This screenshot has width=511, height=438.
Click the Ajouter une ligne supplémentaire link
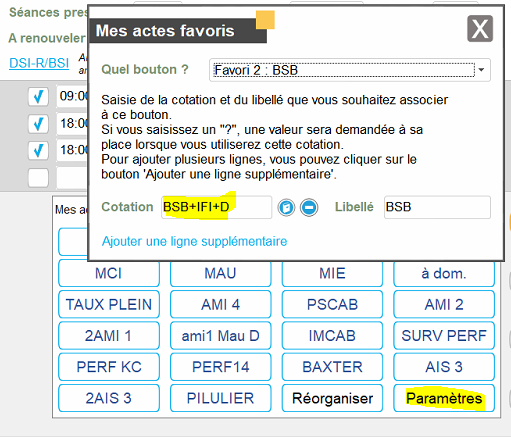(x=194, y=241)
